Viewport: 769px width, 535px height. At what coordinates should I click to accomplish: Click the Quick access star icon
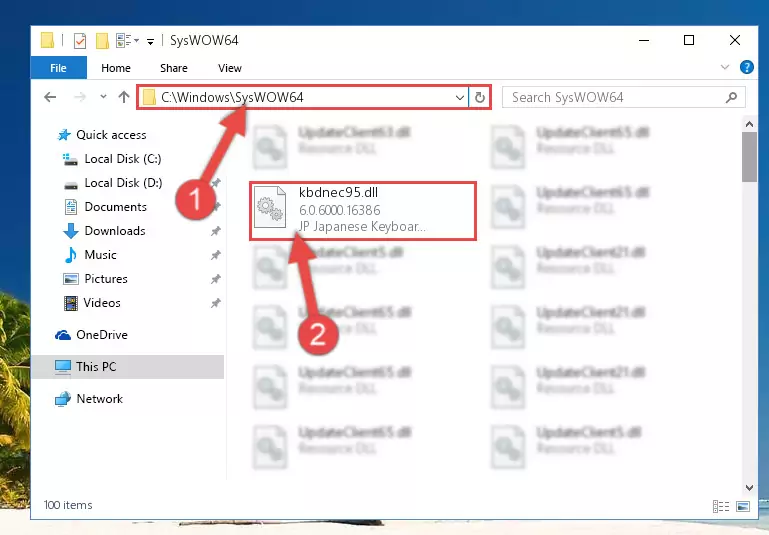(x=64, y=135)
